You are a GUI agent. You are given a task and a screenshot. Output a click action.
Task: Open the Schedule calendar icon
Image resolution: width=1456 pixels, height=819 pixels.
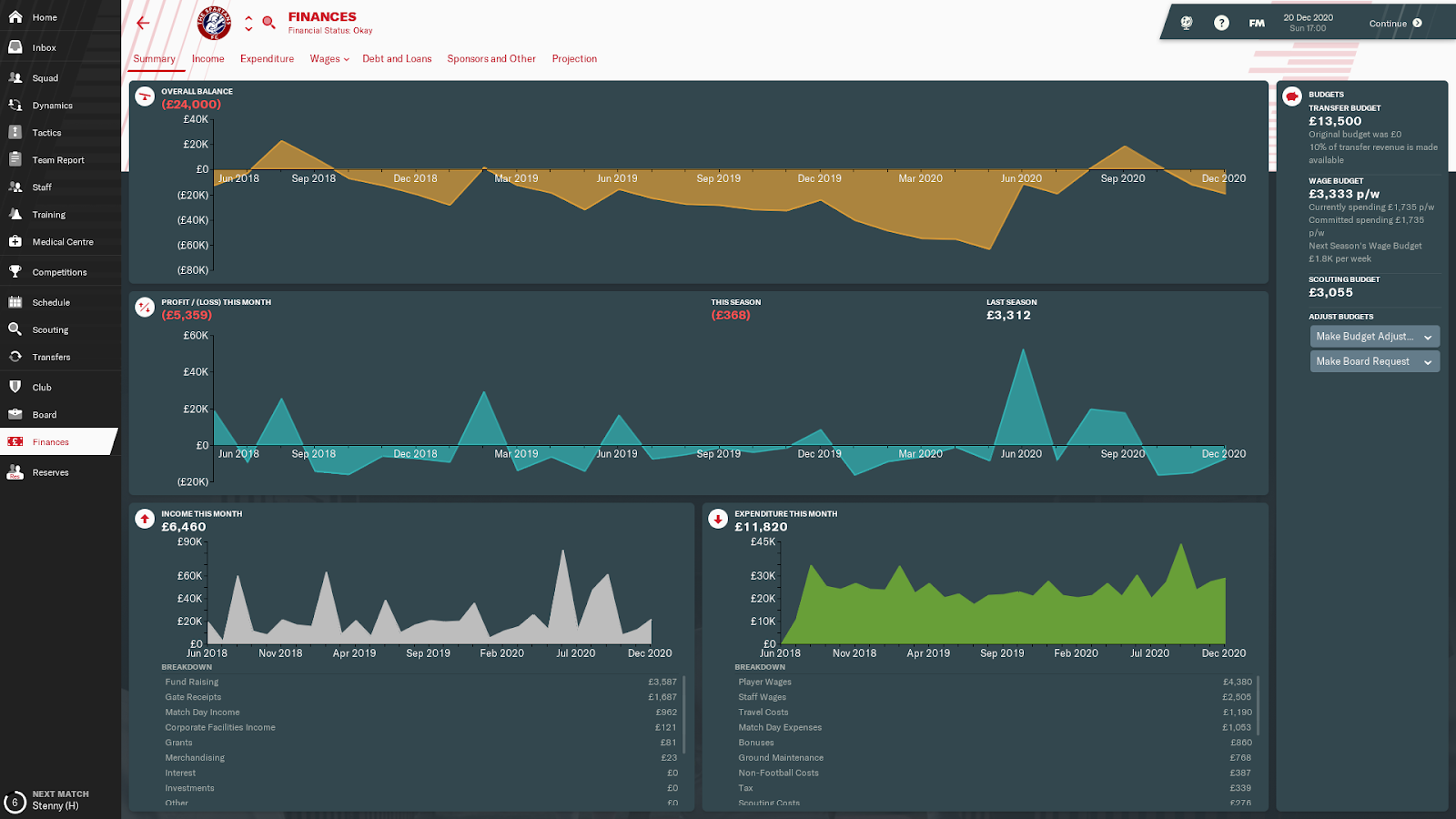tap(15, 302)
